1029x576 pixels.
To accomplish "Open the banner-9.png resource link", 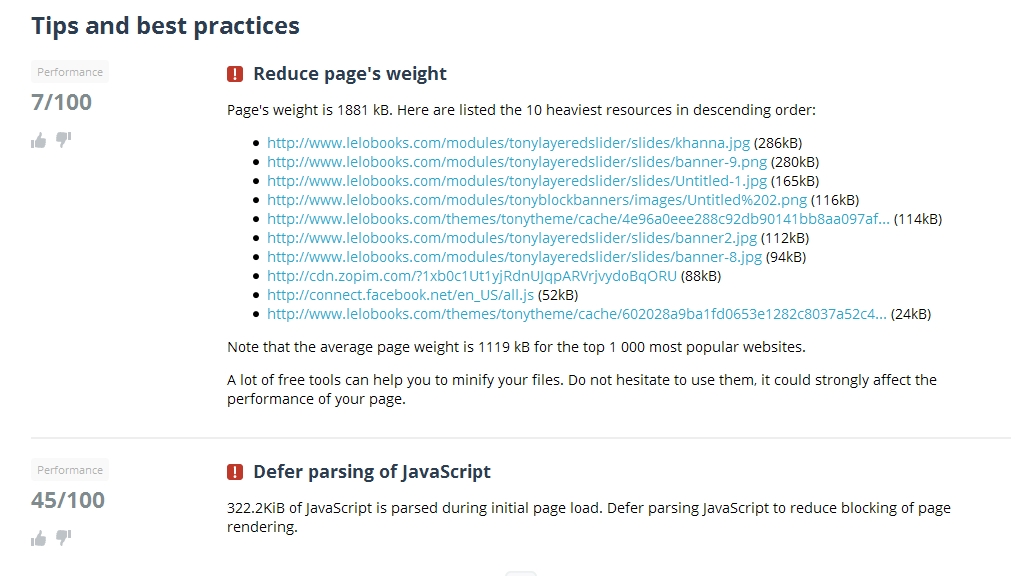I will 517,162.
